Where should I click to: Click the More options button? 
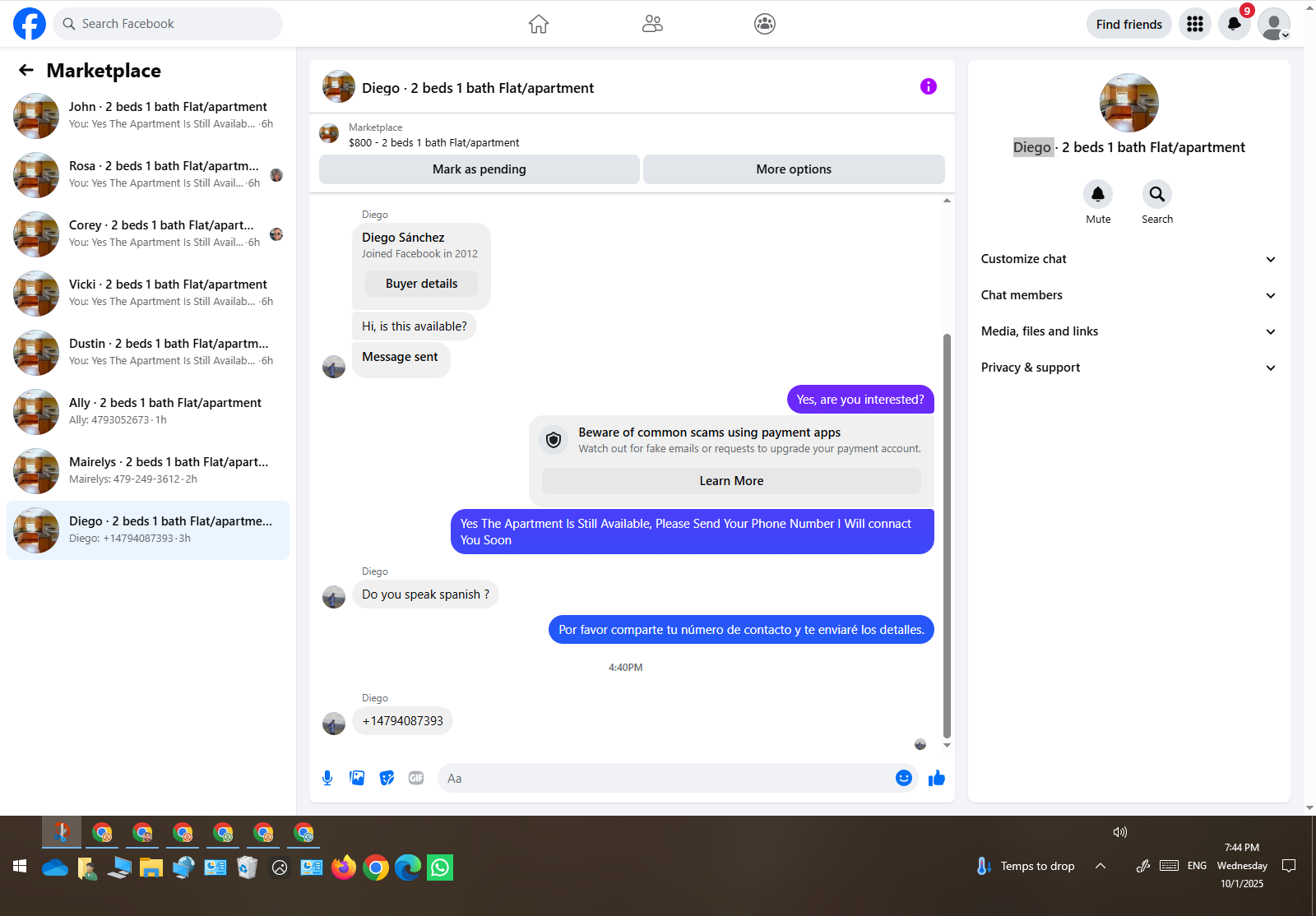[x=794, y=169]
